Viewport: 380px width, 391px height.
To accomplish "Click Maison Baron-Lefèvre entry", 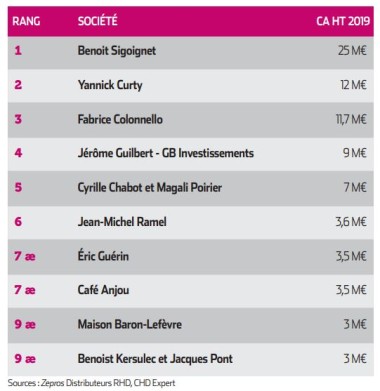I will tap(130, 324).
